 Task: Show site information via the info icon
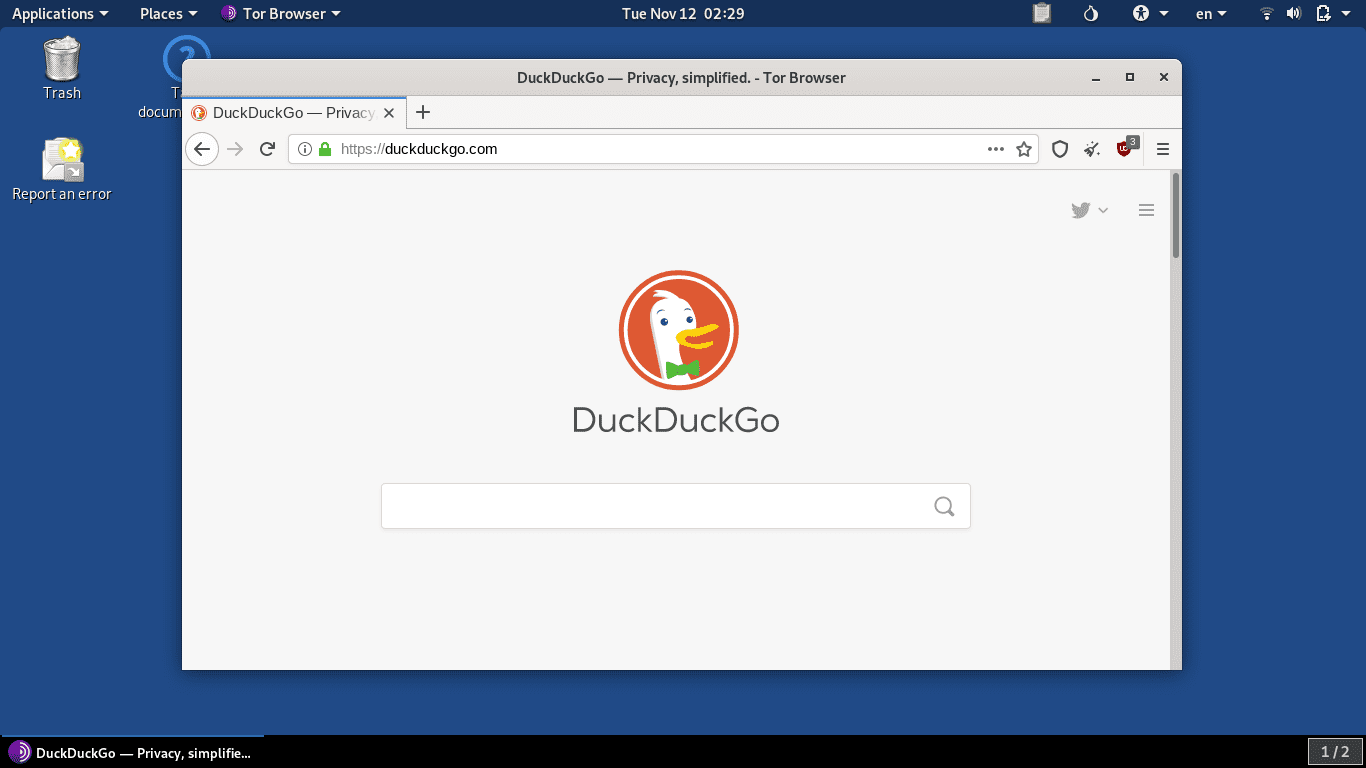point(305,149)
